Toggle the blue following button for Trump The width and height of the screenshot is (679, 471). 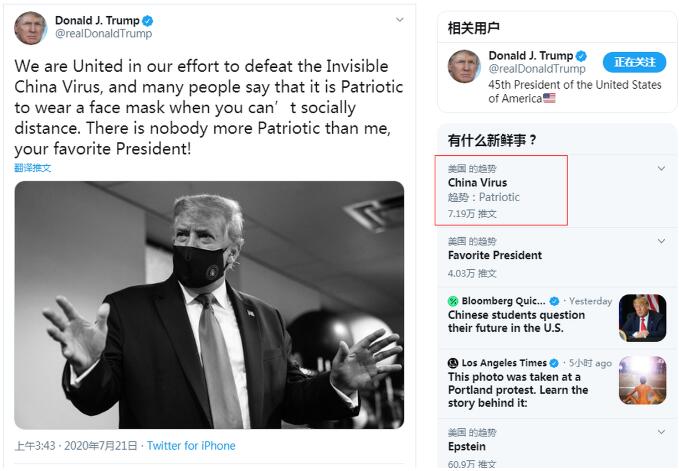[634, 62]
